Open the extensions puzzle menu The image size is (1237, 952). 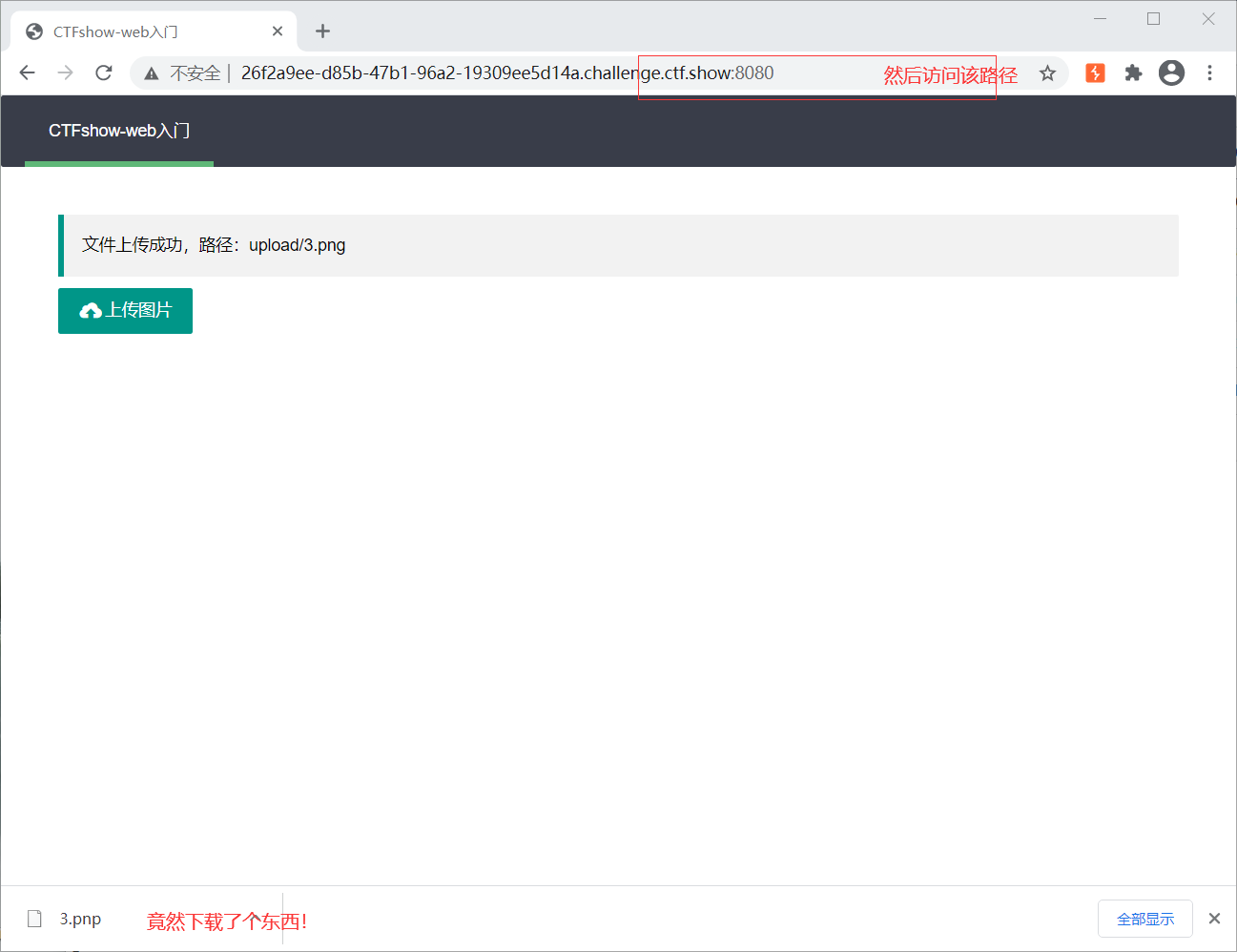(x=1133, y=72)
